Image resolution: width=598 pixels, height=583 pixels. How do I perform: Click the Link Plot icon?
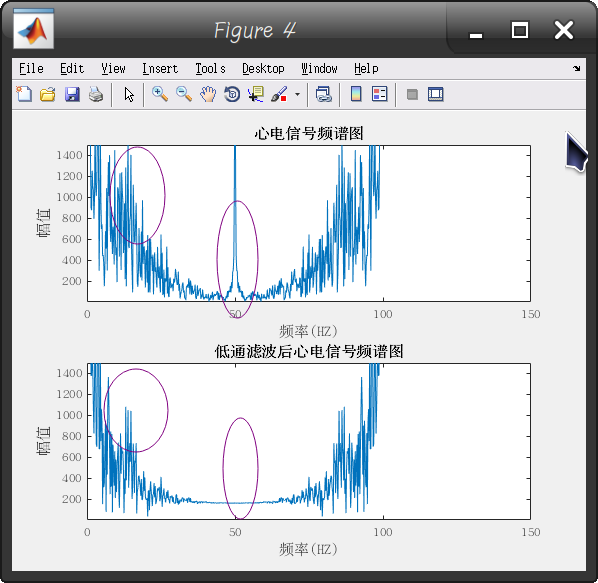pyautogui.click(x=323, y=94)
